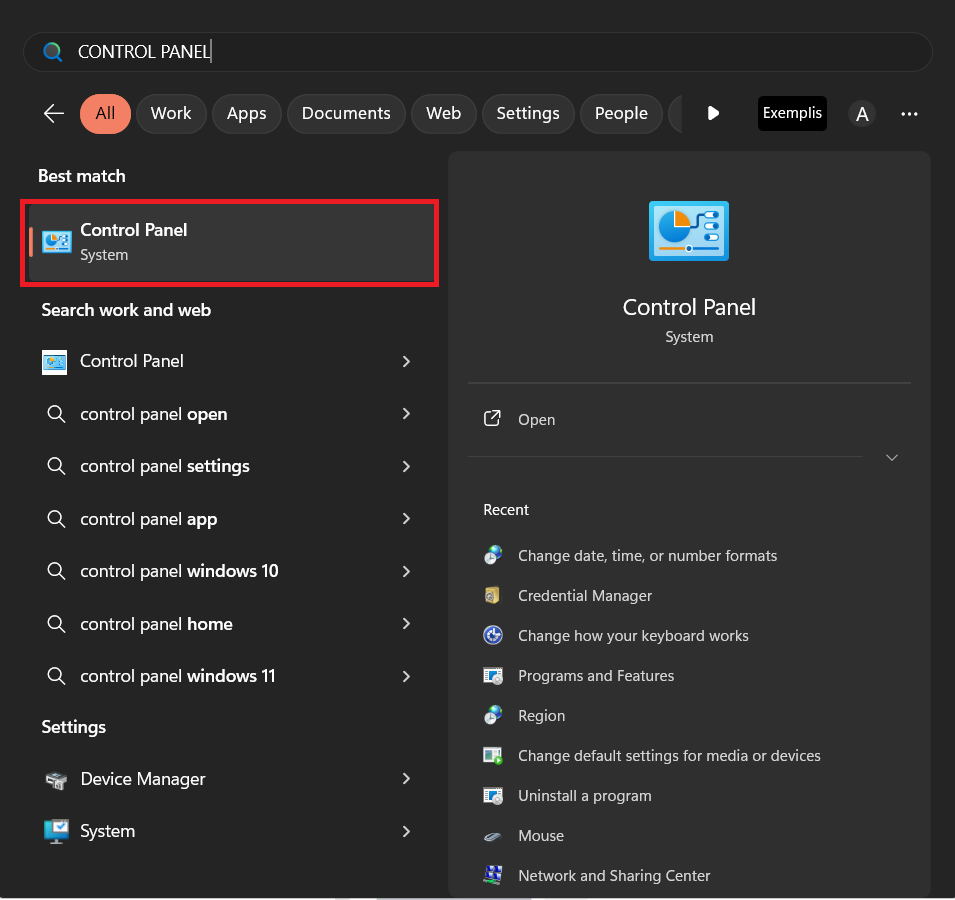Screen dimensions: 955x900
Task: Open Change how your keyboard works
Action: (x=633, y=636)
